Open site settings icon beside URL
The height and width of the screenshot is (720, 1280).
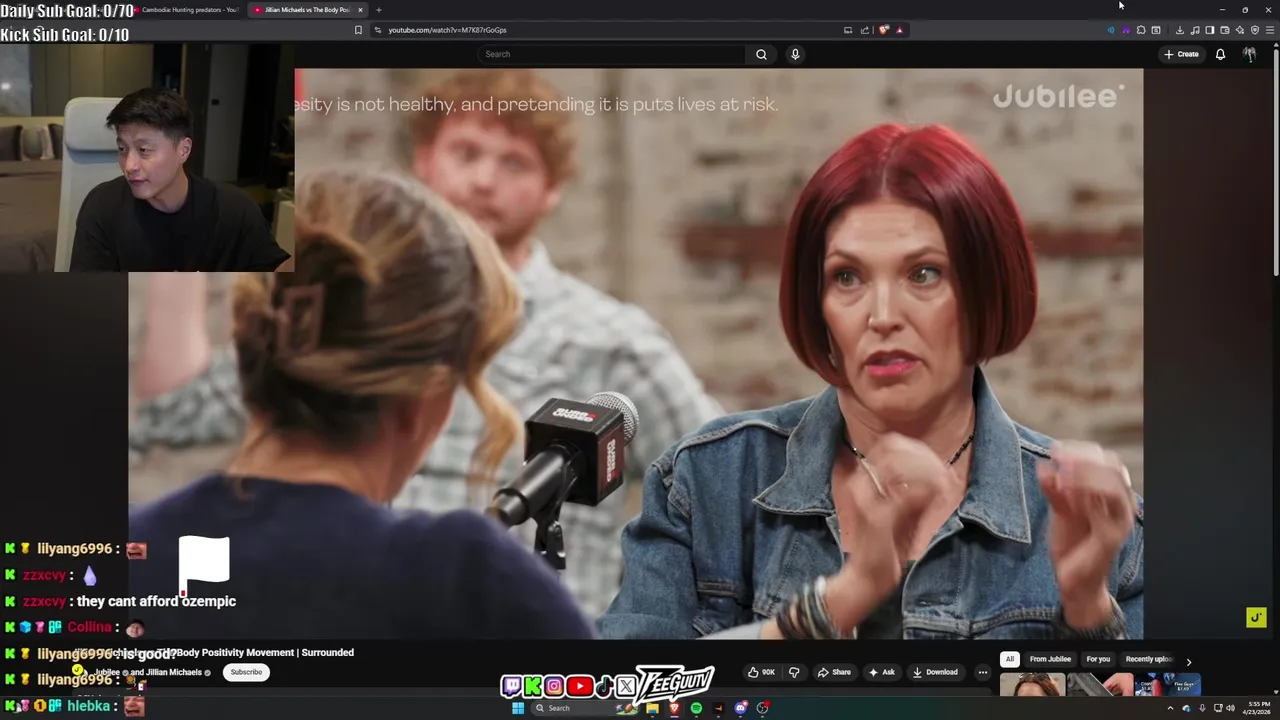pos(377,30)
